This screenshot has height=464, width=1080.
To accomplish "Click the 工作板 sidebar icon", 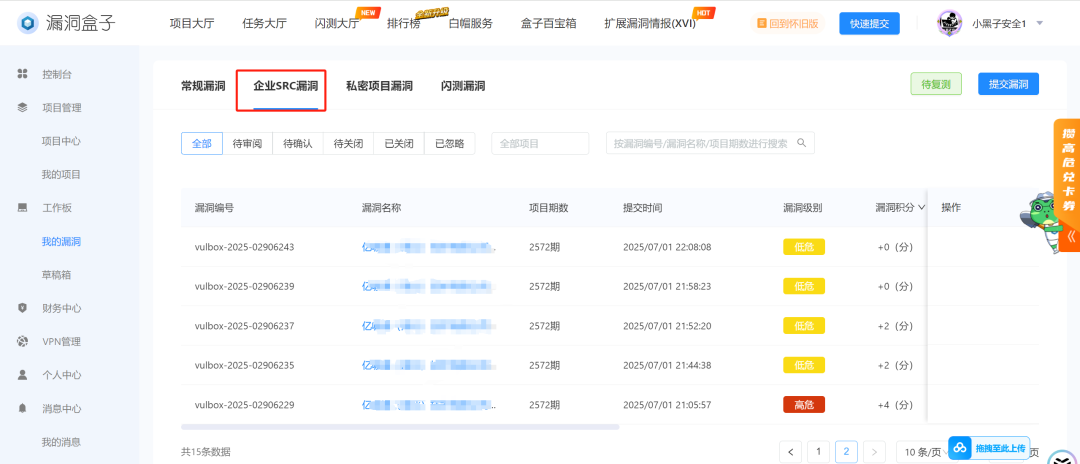I will coord(22,207).
